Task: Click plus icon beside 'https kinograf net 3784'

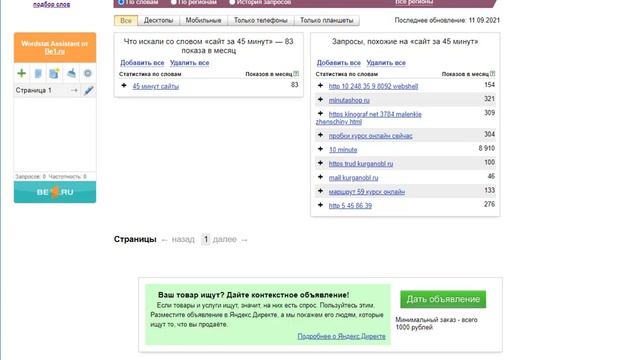Action: pos(320,113)
